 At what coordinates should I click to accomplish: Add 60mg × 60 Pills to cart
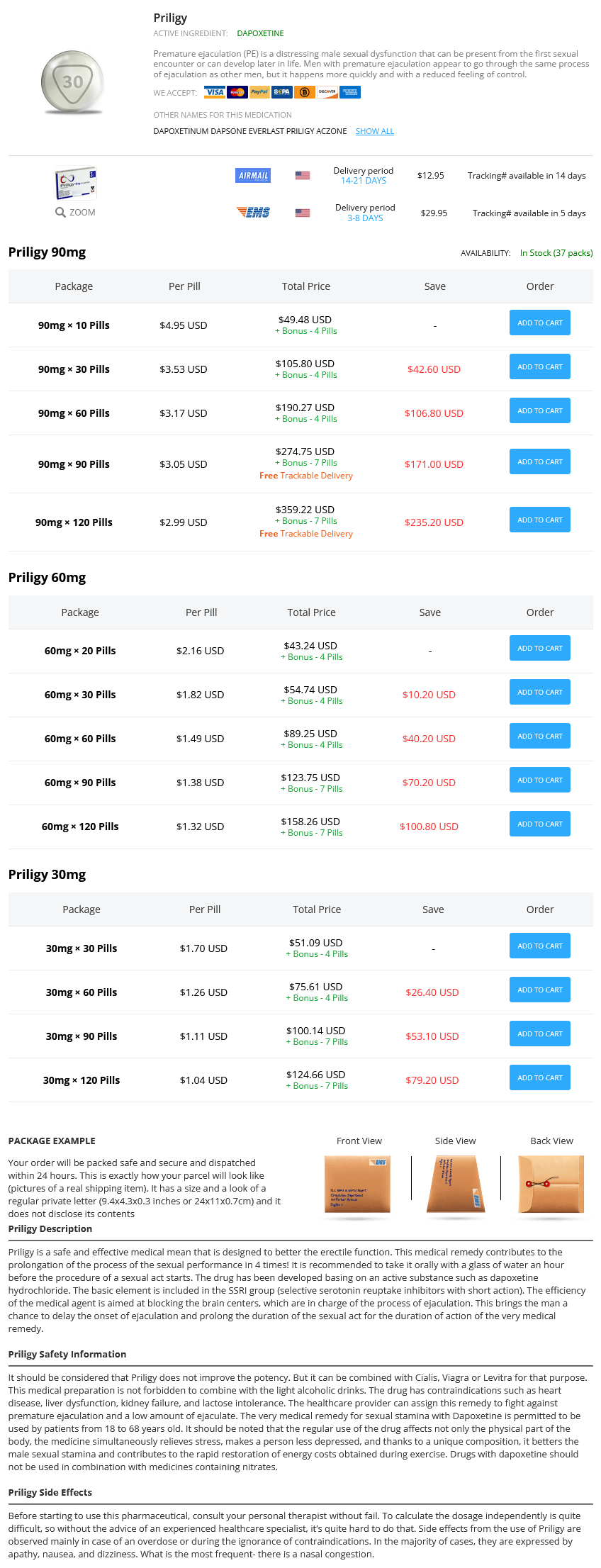coord(540,736)
